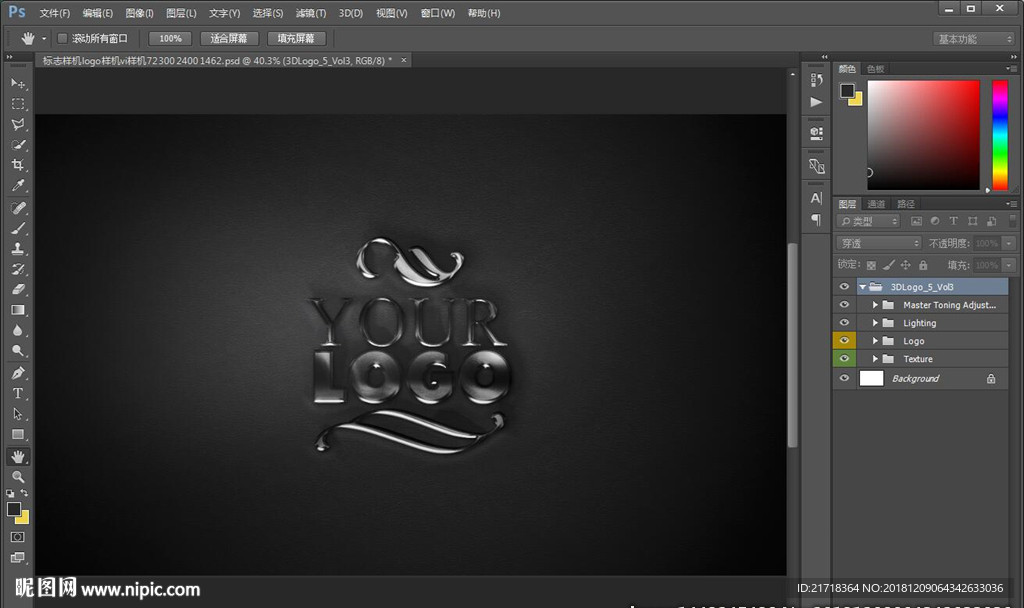The height and width of the screenshot is (608, 1024).
Task: Open the workspace switcher dropdown
Action: (974, 39)
